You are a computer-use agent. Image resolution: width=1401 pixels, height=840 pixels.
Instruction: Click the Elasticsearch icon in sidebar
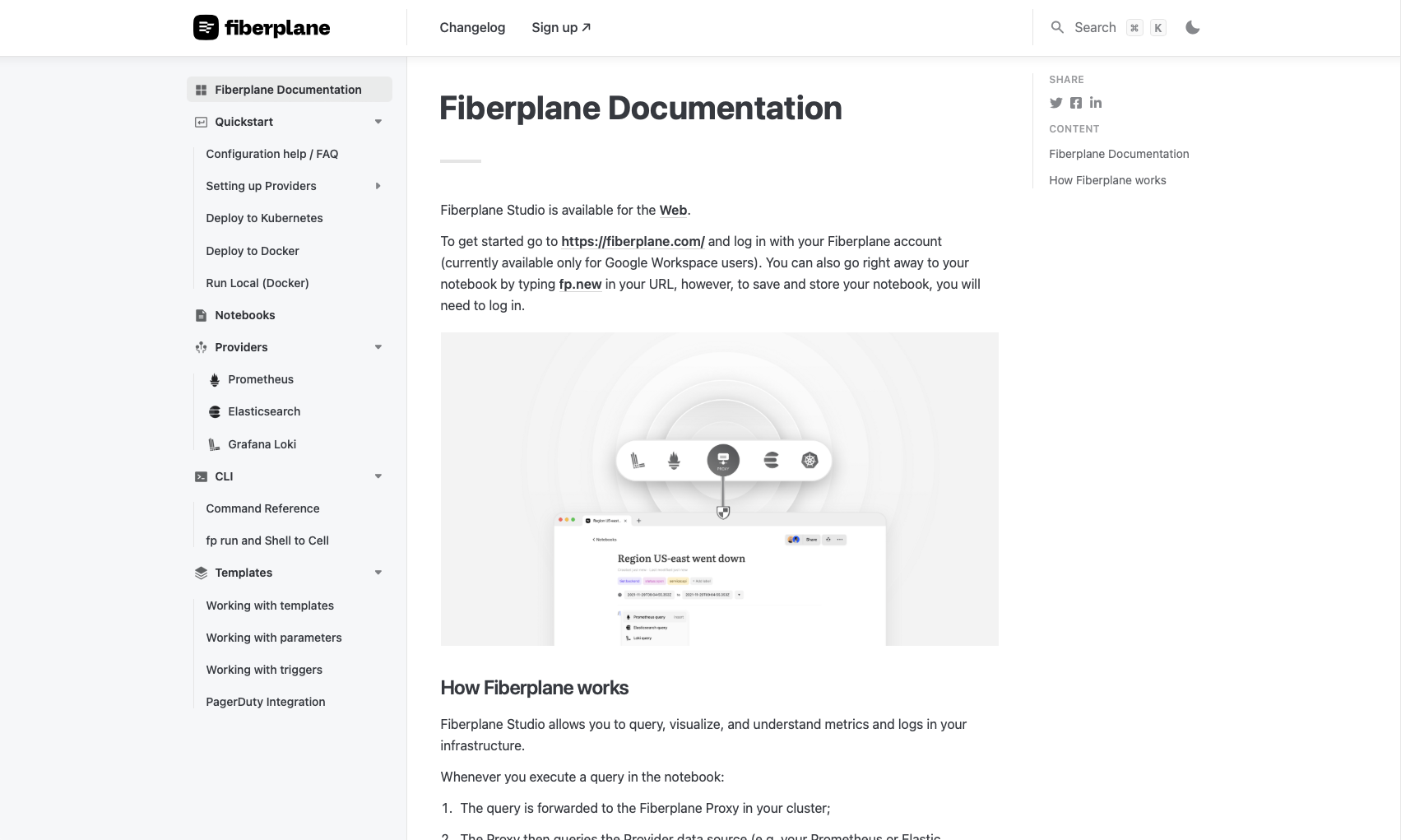pos(214,411)
